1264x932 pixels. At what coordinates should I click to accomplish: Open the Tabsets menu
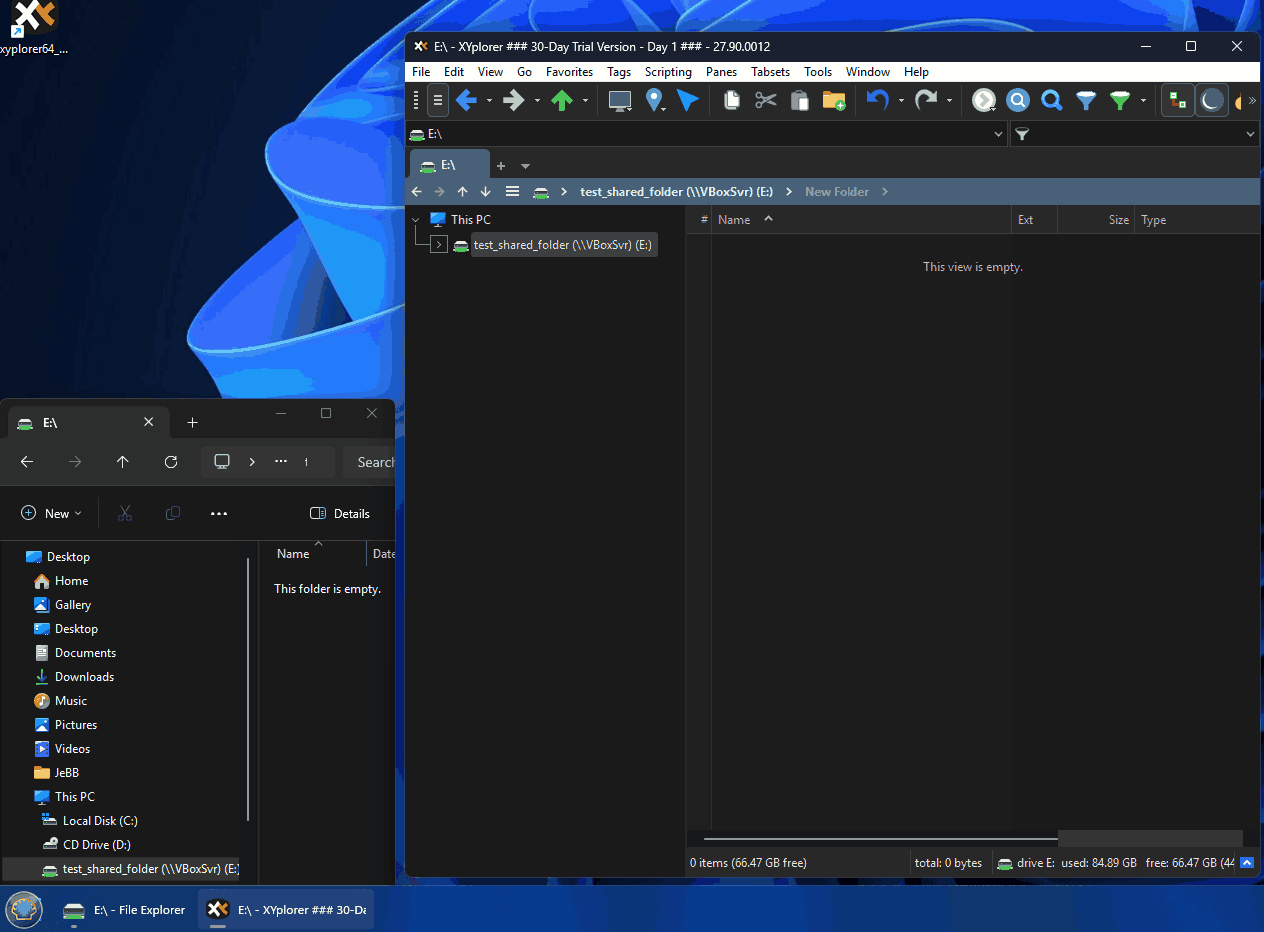tap(770, 72)
